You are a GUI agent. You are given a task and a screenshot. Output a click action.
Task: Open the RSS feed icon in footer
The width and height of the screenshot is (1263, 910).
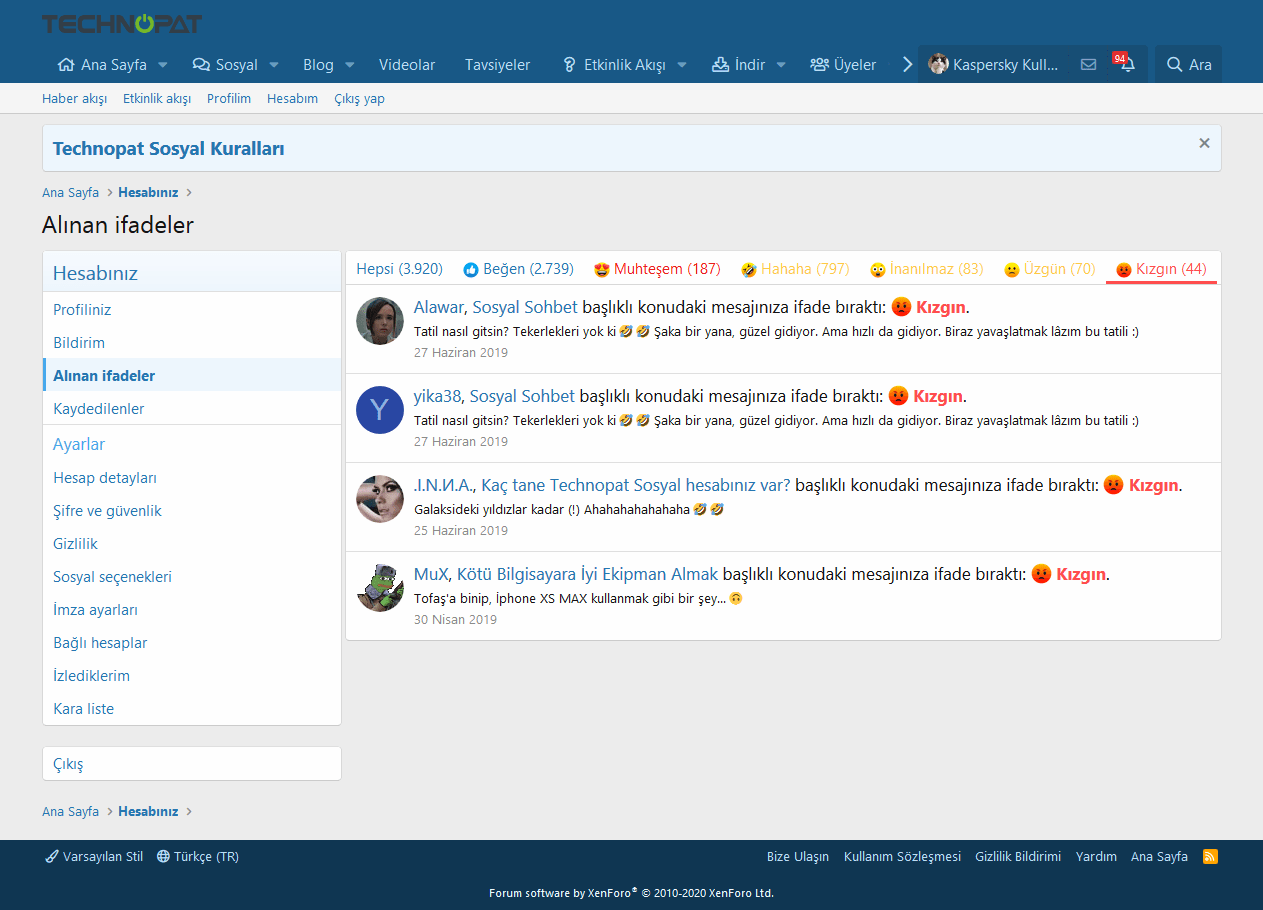[1210, 856]
